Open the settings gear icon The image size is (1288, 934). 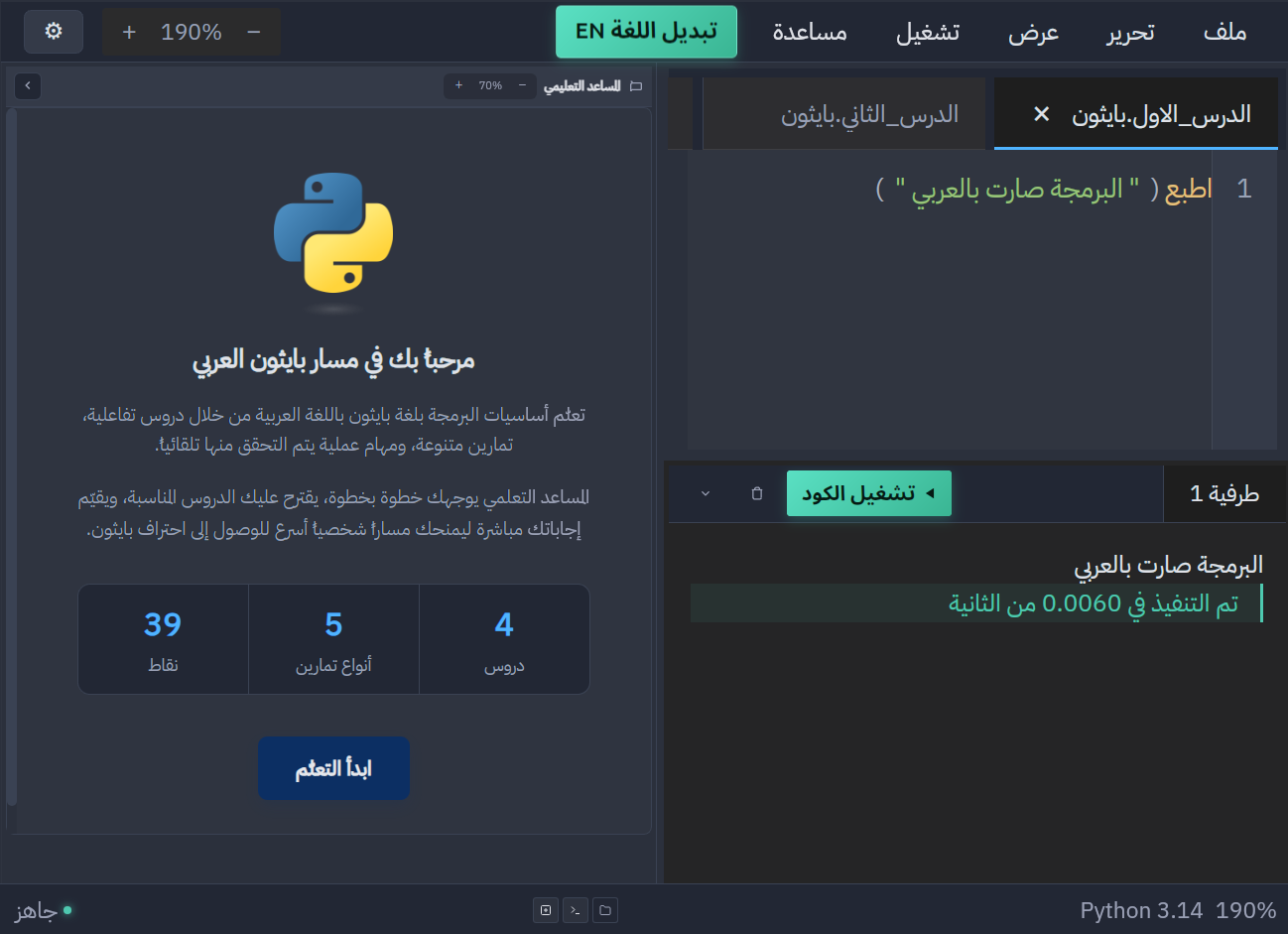(54, 32)
